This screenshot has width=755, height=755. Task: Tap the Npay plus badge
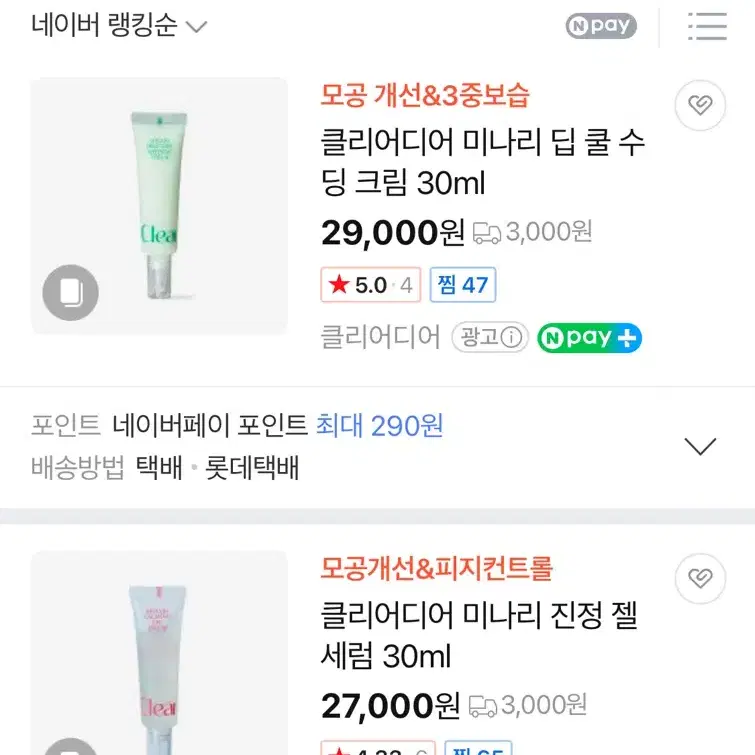[x=590, y=338]
